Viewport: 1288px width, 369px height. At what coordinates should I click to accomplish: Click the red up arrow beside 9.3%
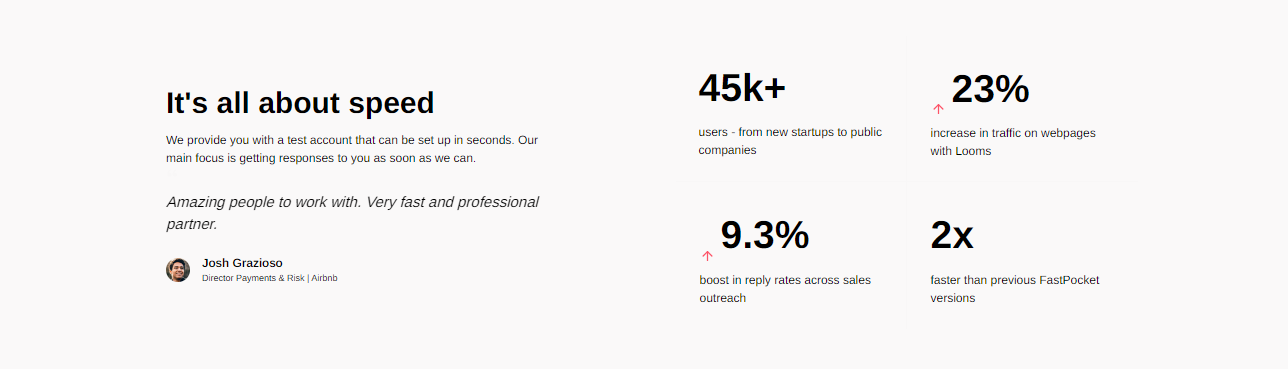707,256
